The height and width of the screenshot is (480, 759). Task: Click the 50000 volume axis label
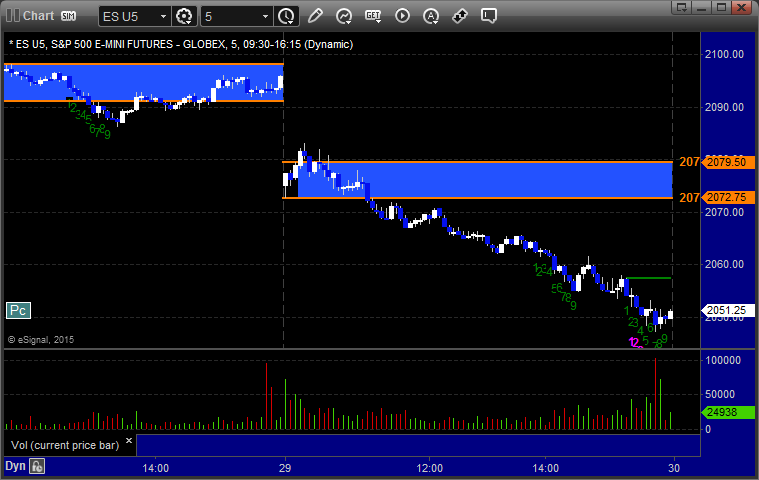[x=720, y=394]
